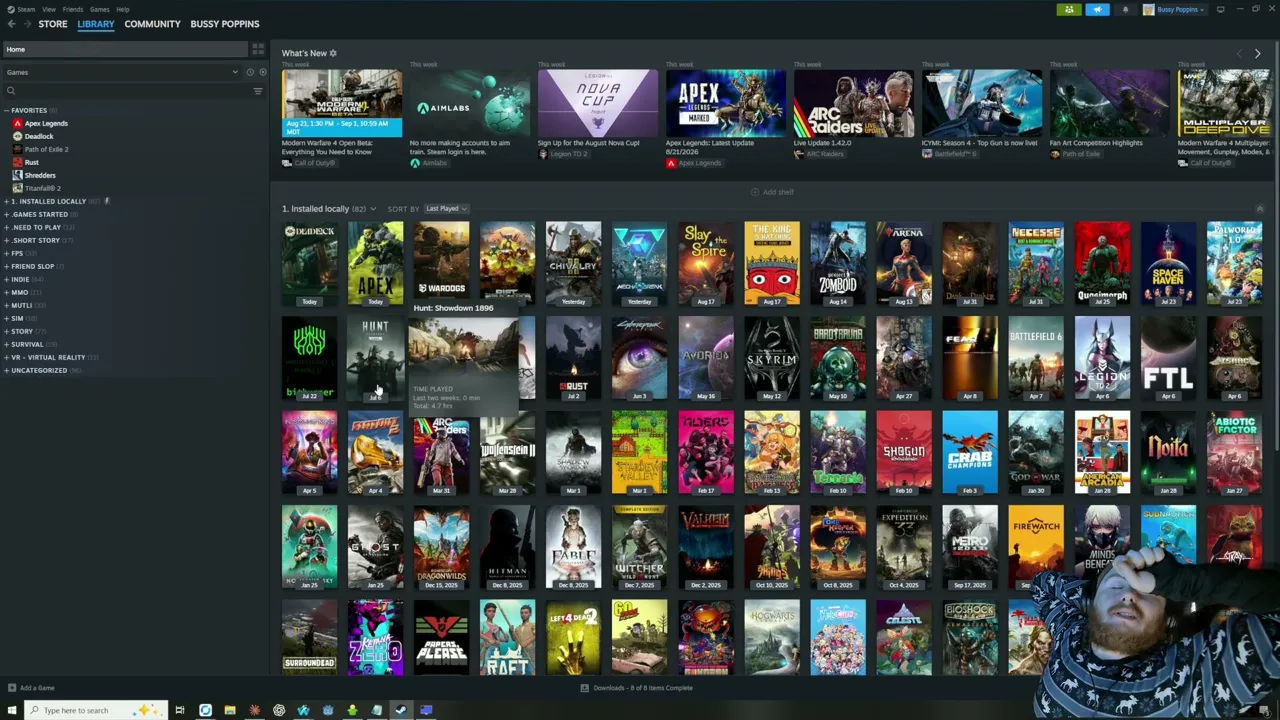
Task: Open the Sort By Last Played dropdown
Action: 446,209
